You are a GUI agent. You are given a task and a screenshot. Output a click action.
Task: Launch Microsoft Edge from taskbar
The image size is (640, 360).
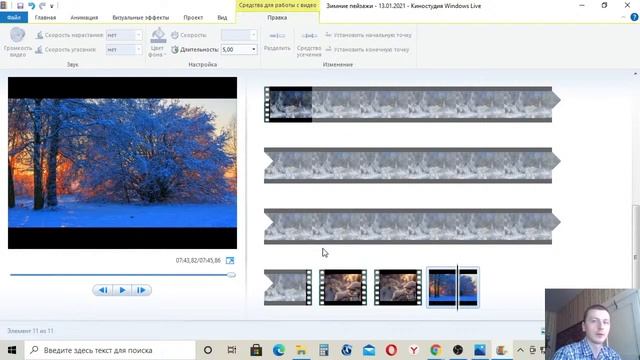[279, 350]
